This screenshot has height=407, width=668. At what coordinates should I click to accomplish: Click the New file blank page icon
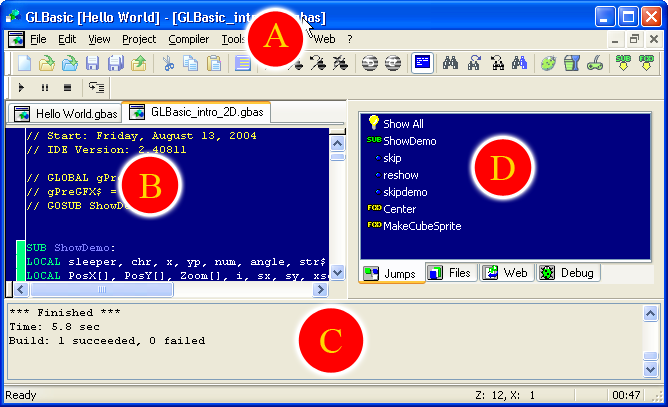(x=24, y=64)
